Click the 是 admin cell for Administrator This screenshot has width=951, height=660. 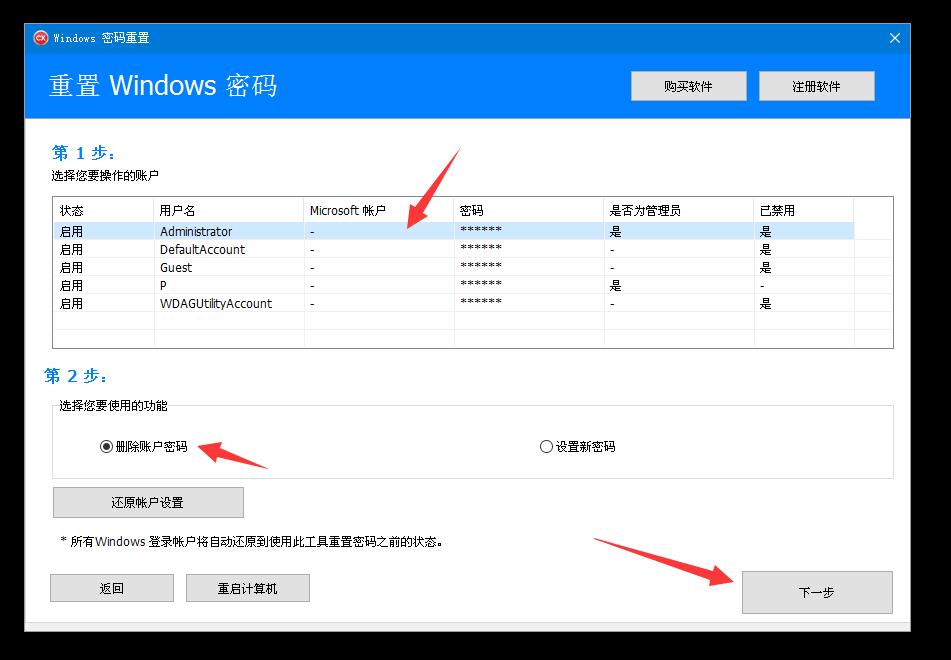click(x=616, y=231)
